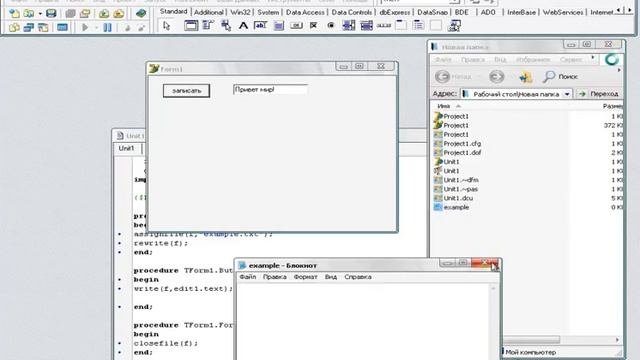
Task: Switch to the dbExpress palette tab
Action: (x=395, y=12)
